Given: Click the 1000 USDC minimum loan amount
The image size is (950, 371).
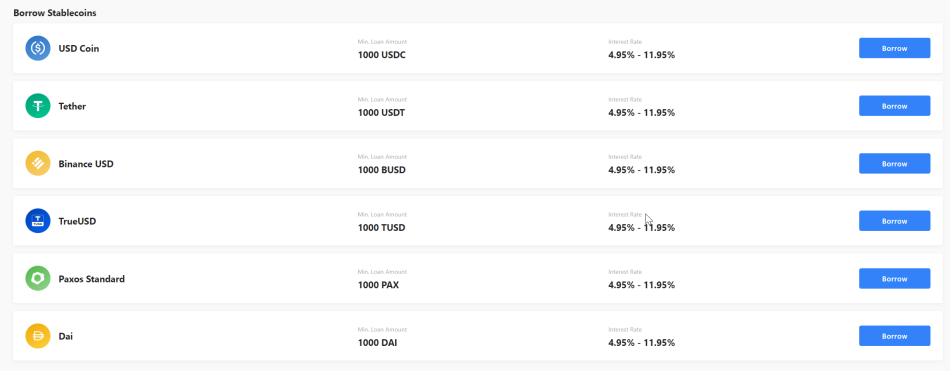Looking at the screenshot, I should click(x=382, y=55).
